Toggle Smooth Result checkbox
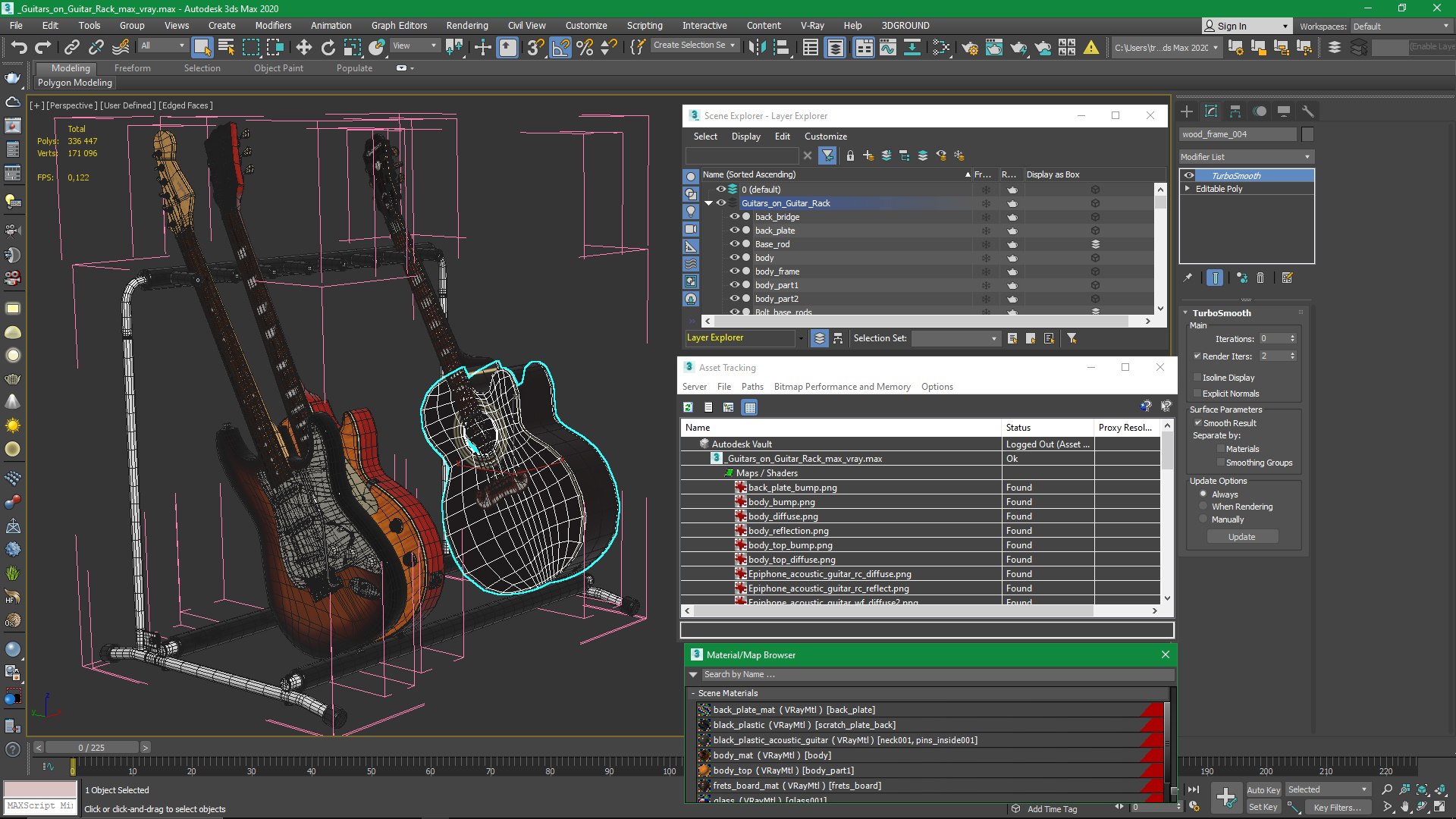This screenshot has width=1456, height=819. 1197,423
